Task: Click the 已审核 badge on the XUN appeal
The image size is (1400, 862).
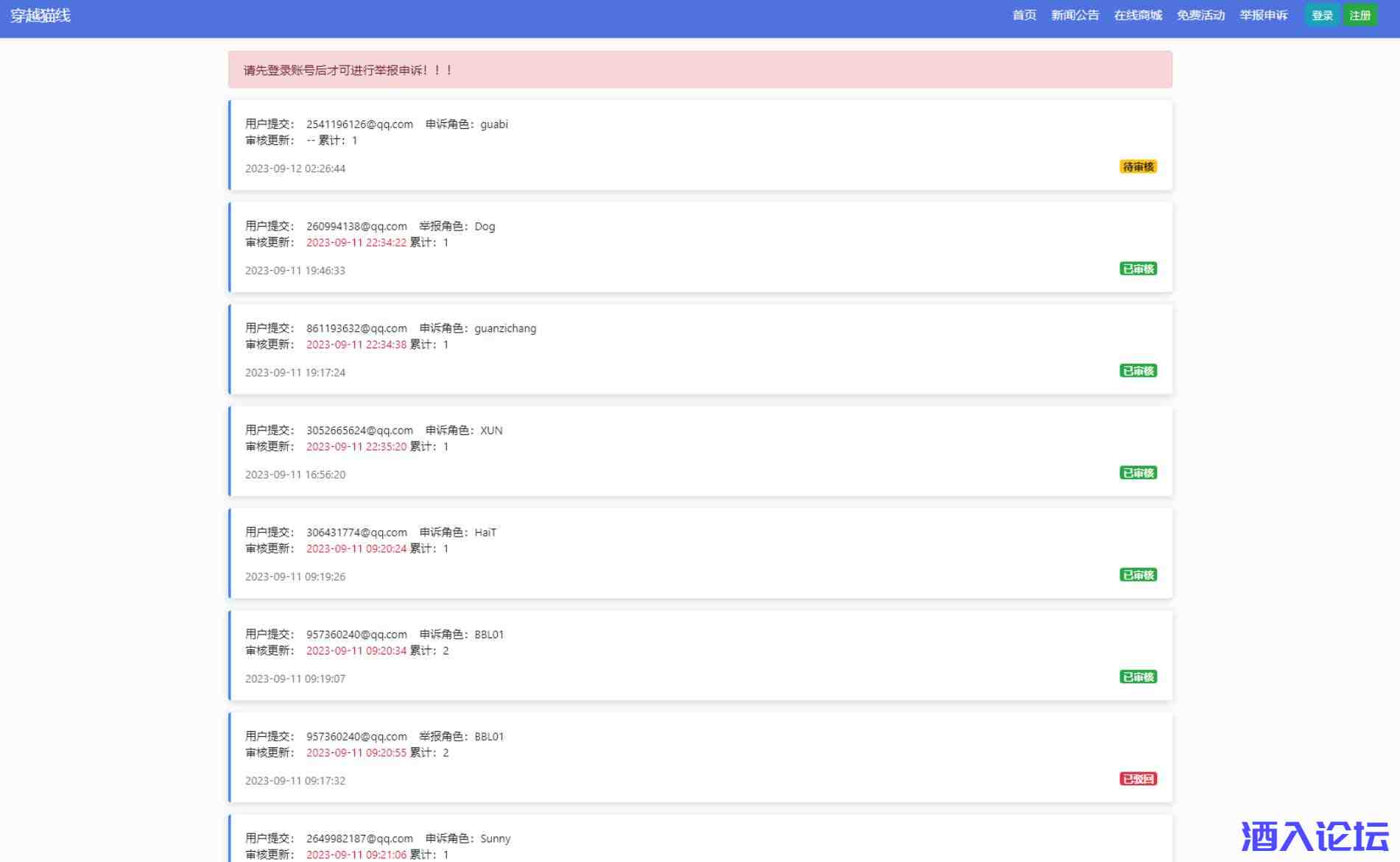Action: point(1138,473)
